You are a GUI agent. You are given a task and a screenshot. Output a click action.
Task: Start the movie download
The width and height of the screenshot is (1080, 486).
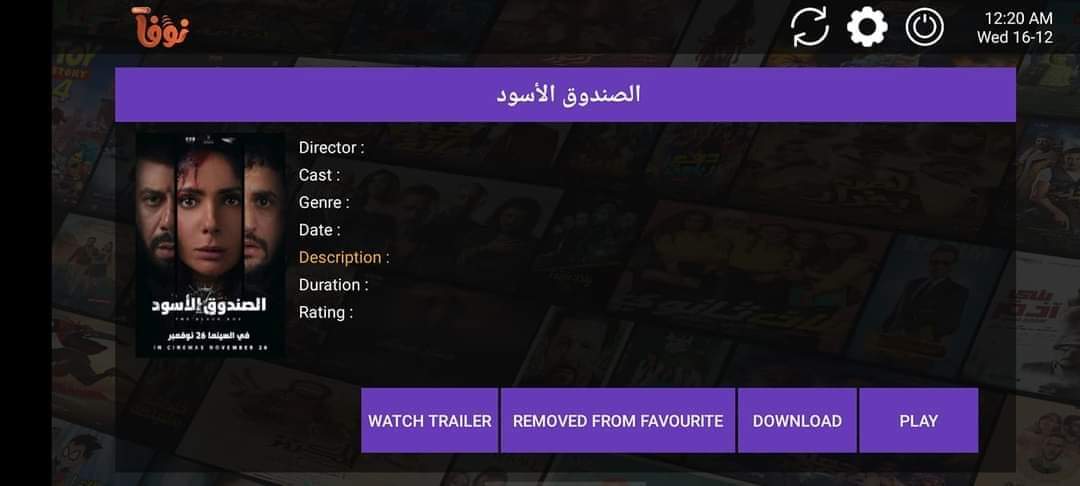(797, 421)
